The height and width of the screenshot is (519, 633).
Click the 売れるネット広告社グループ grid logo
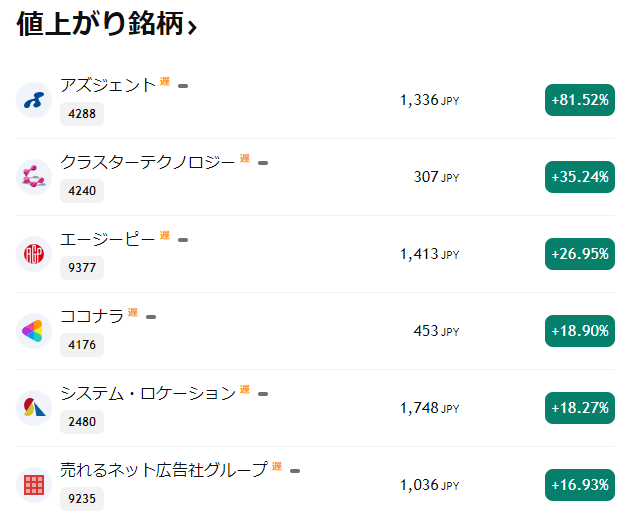click(x=34, y=485)
